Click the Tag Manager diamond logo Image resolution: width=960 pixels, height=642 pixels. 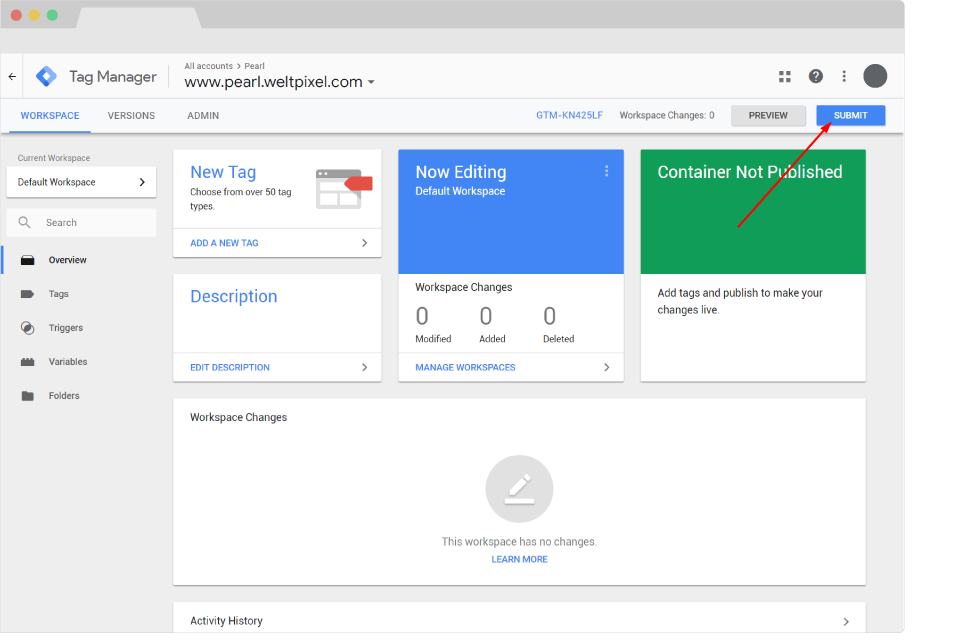coord(46,75)
